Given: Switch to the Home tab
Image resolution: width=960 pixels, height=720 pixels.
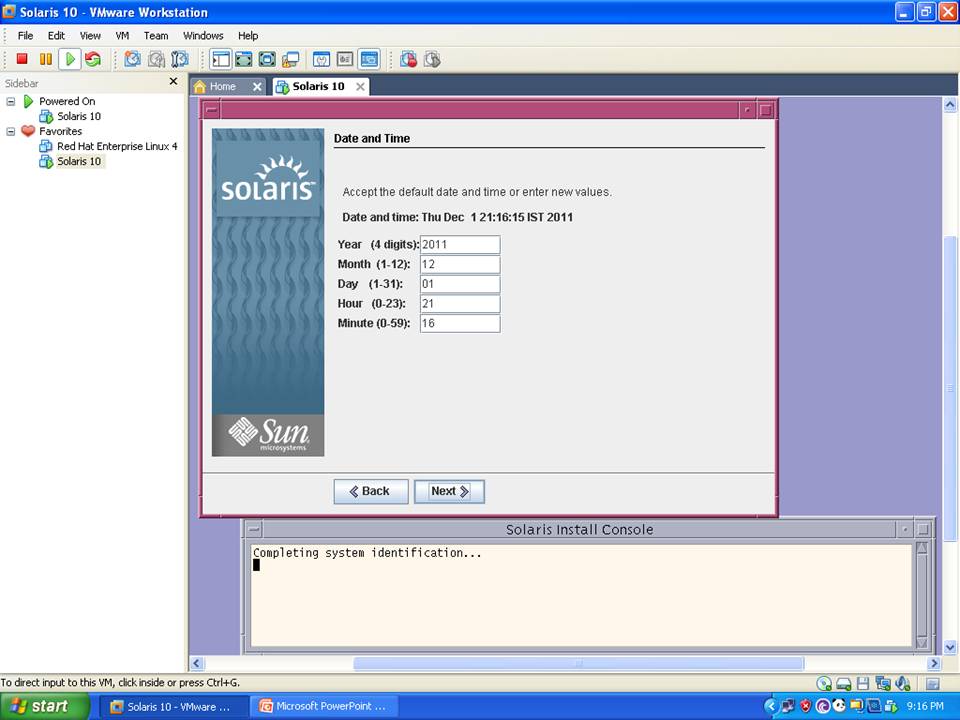Looking at the screenshot, I should 222,86.
